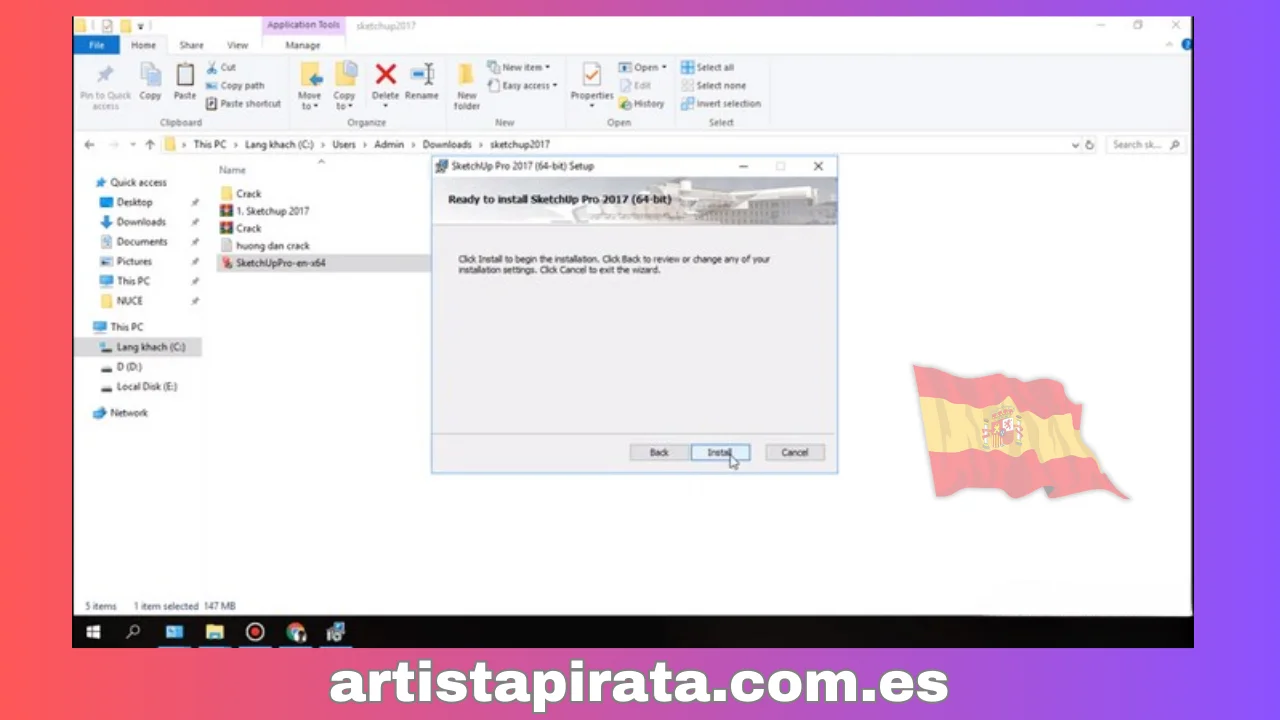Viewport: 1280px width, 720px height.
Task: Open the File menu tab
Action: pyautogui.click(x=97, y=45)
